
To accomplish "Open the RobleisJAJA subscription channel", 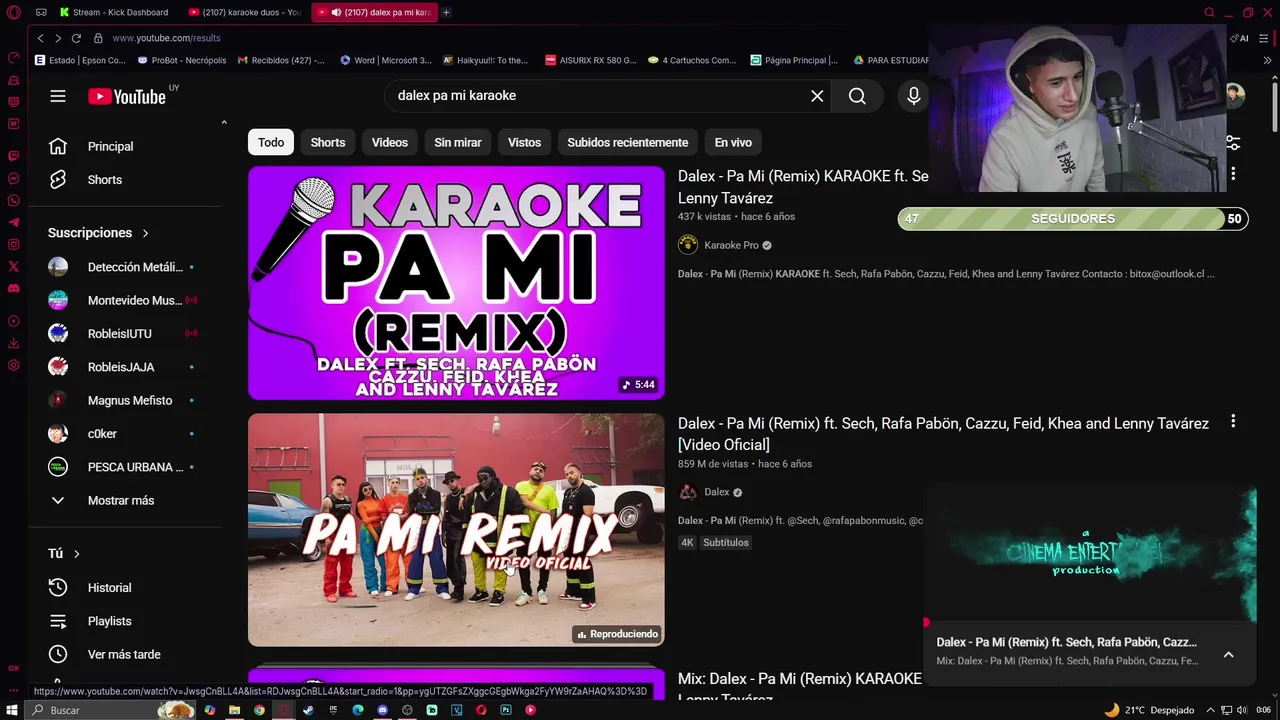I will point(120,367).
